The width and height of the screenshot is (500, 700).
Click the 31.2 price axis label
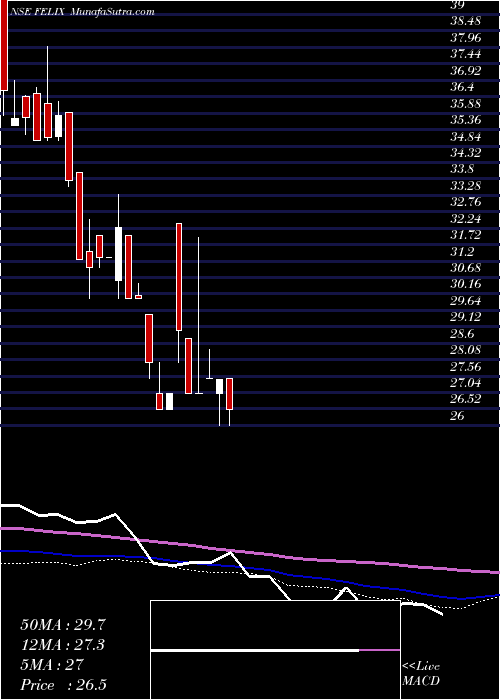(x=462, y=252)
